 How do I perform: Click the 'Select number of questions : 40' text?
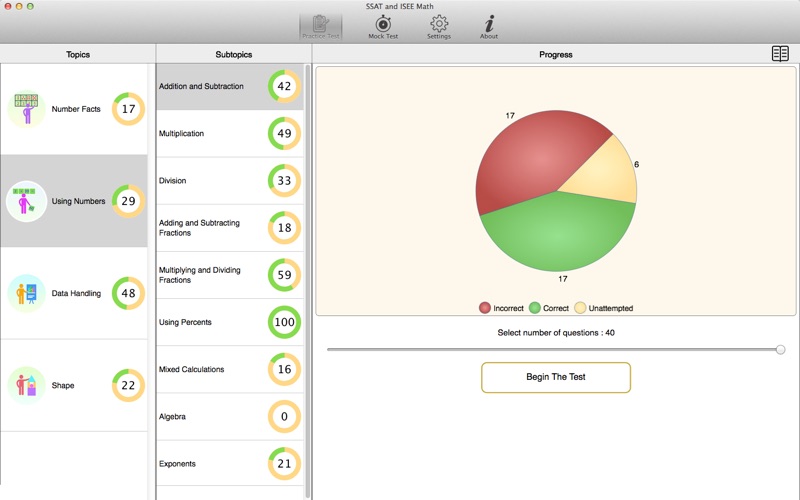(556, 333)
